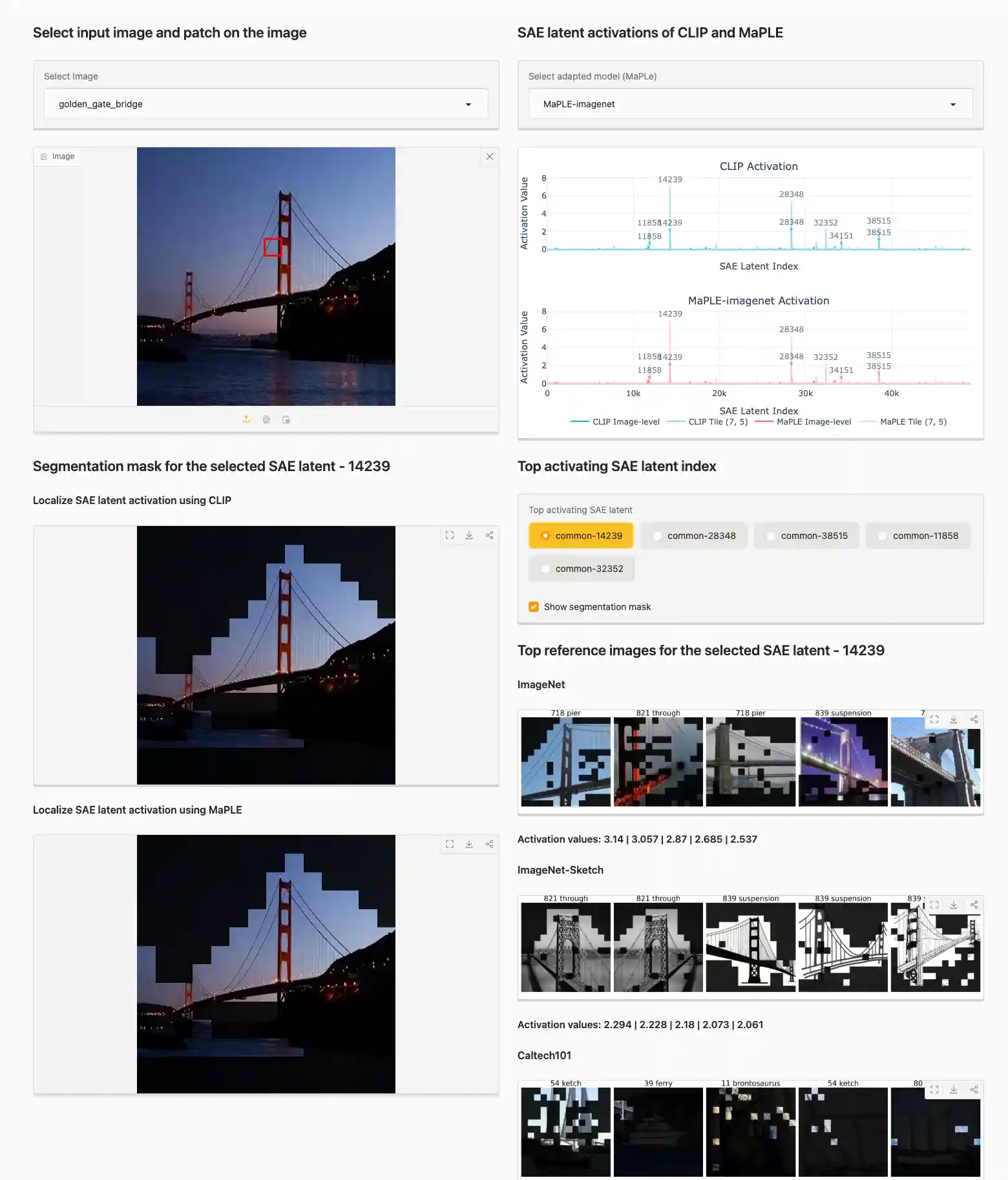Share the MaPLE segmentation image
The width and height of the screenshot is (1008, 1180).
point(490,844)
